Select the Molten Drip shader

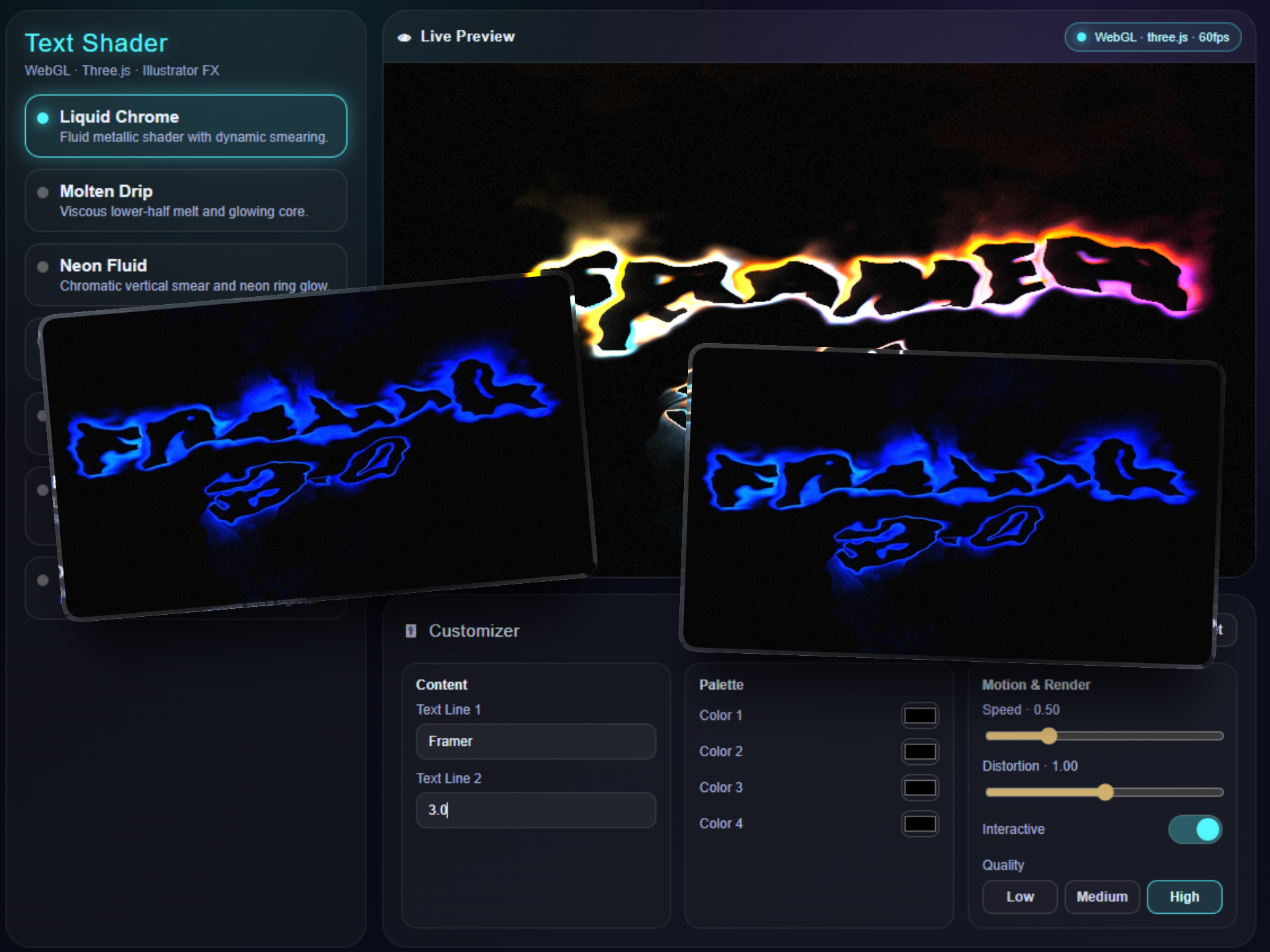(x=186, y=200)
